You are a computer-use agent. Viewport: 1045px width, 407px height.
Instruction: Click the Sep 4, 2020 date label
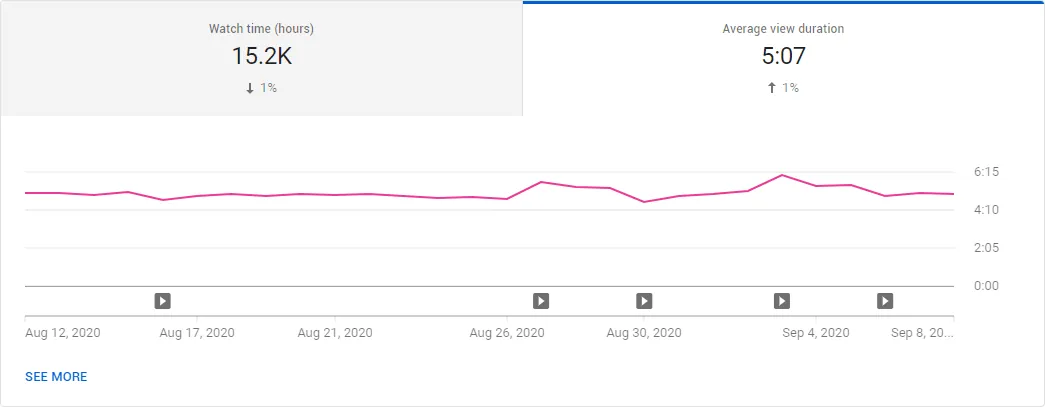tap(816, 332)
